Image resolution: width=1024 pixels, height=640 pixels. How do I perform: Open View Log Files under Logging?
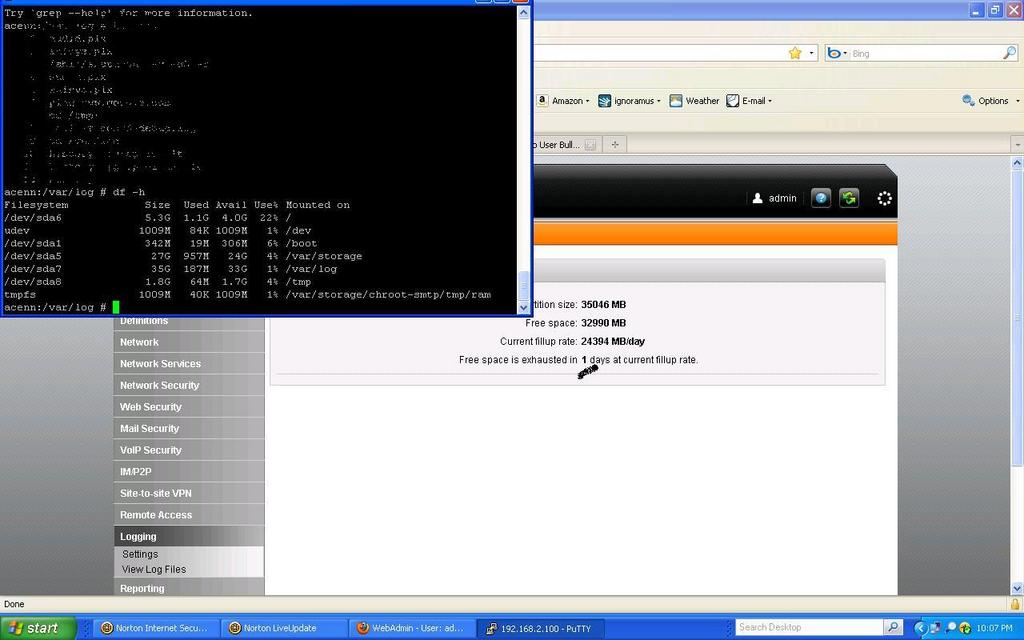tap(154, 569)
